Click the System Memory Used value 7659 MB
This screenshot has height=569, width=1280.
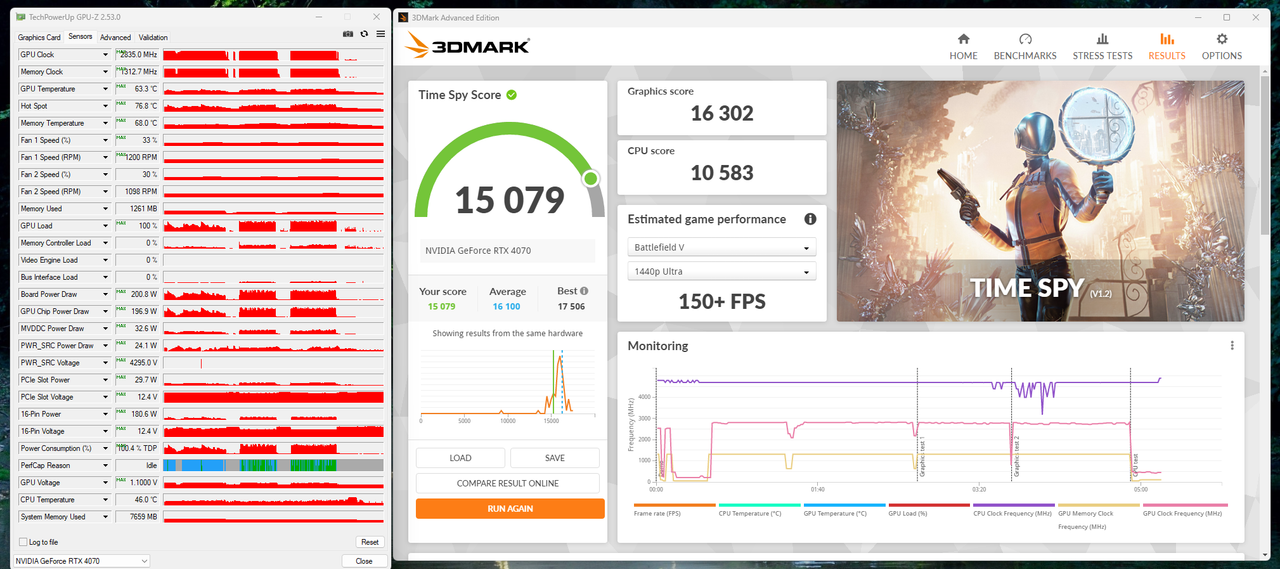[137, 516]
